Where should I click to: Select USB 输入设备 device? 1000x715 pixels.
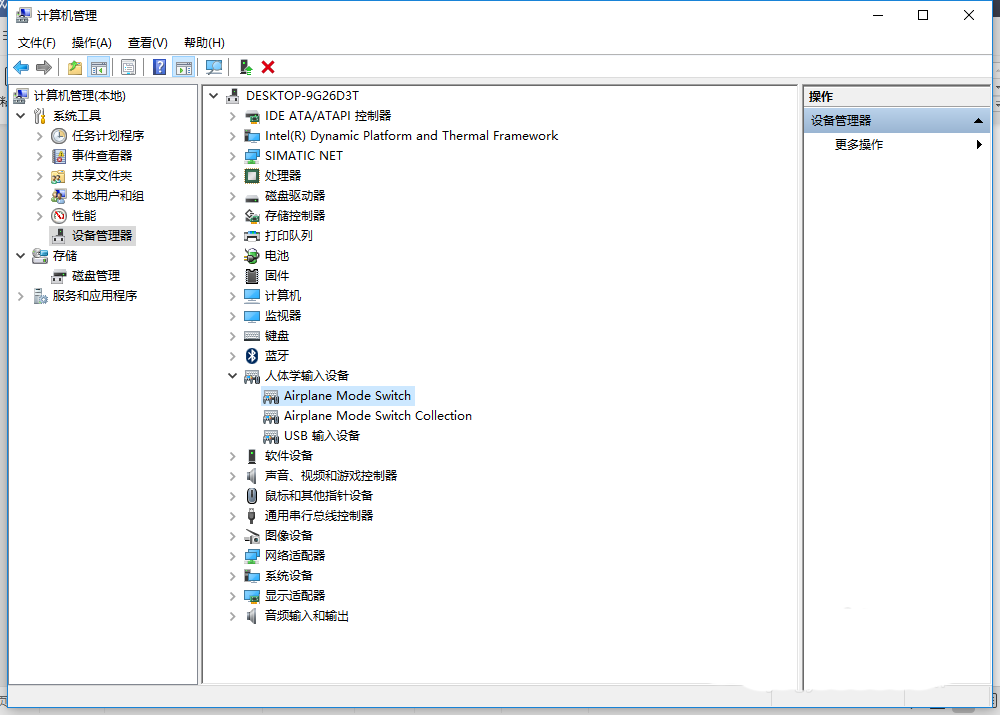321,436
